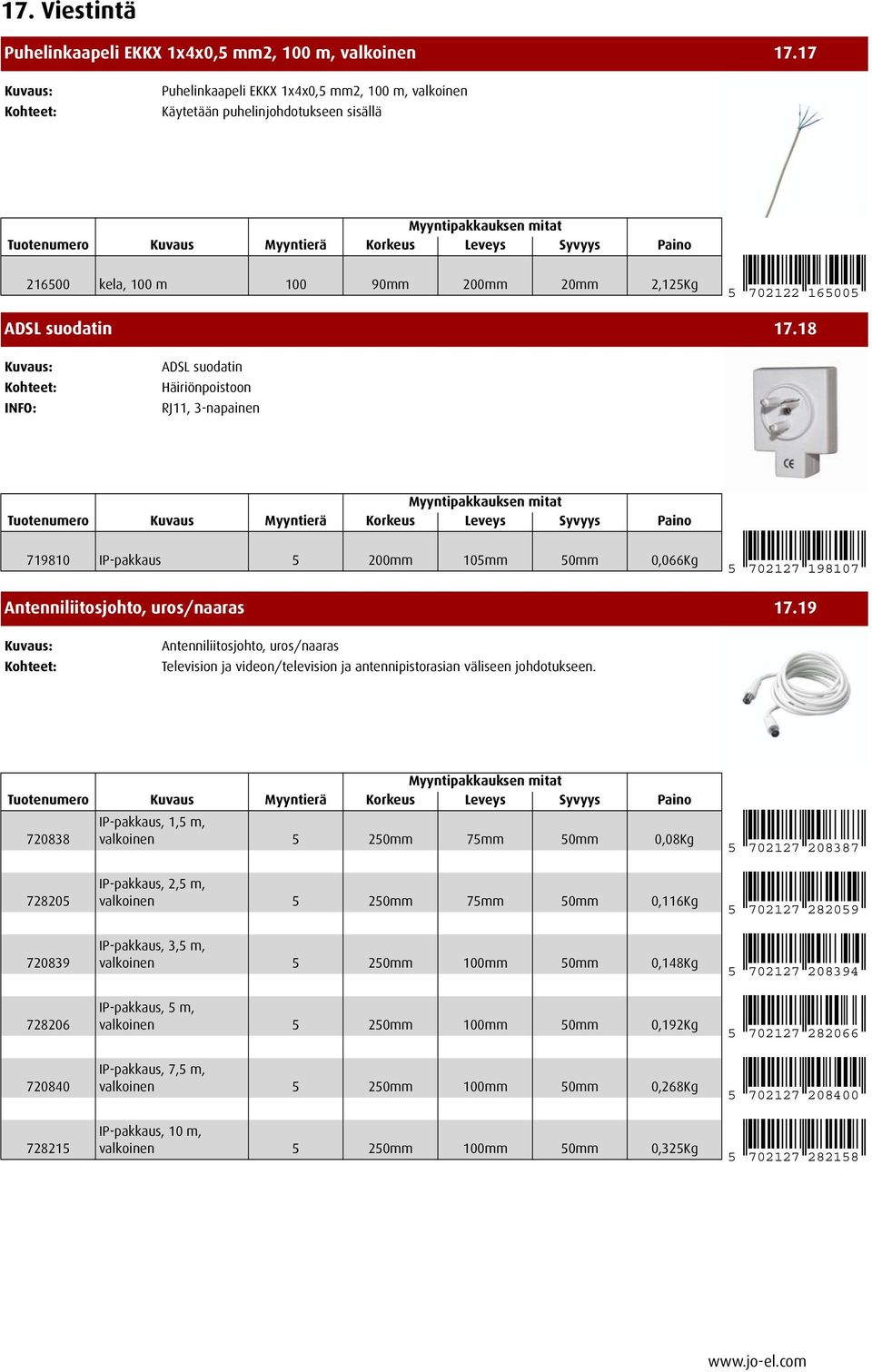The width and height of the screenshot is (872, 1372).
Task: Select 'IP-pakkaus, 5 m, valkoinen' cell
Action: point(146,1016)
